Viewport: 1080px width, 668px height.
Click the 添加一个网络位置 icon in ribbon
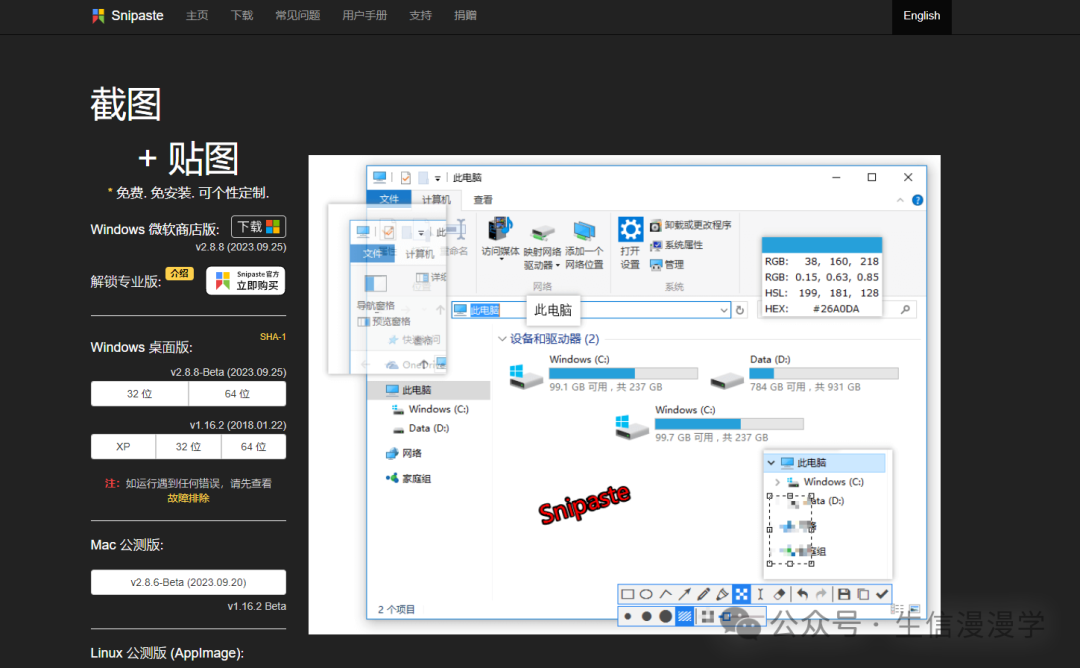(584, 231)
